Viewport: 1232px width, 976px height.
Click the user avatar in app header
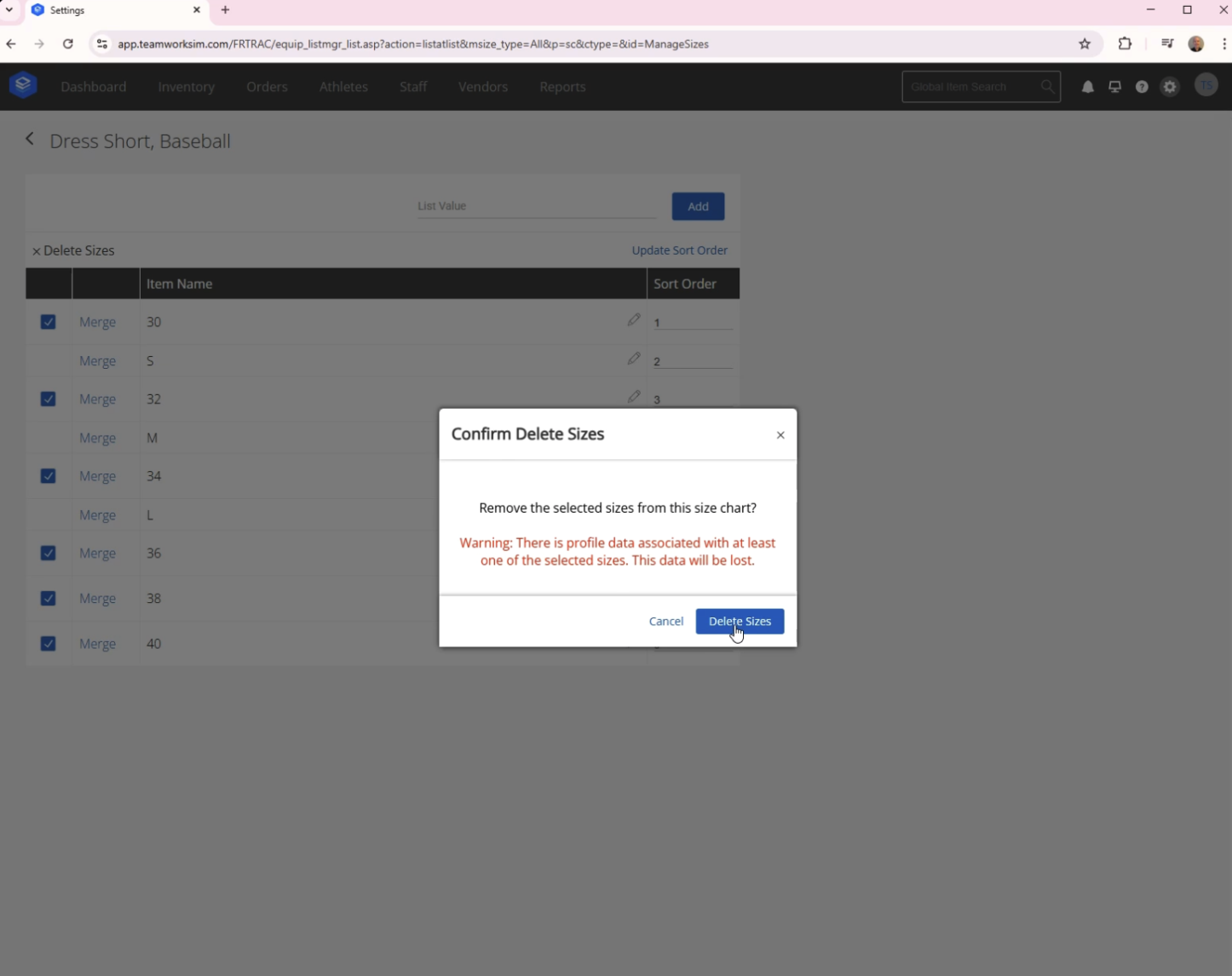click(x=1206, y=85)
